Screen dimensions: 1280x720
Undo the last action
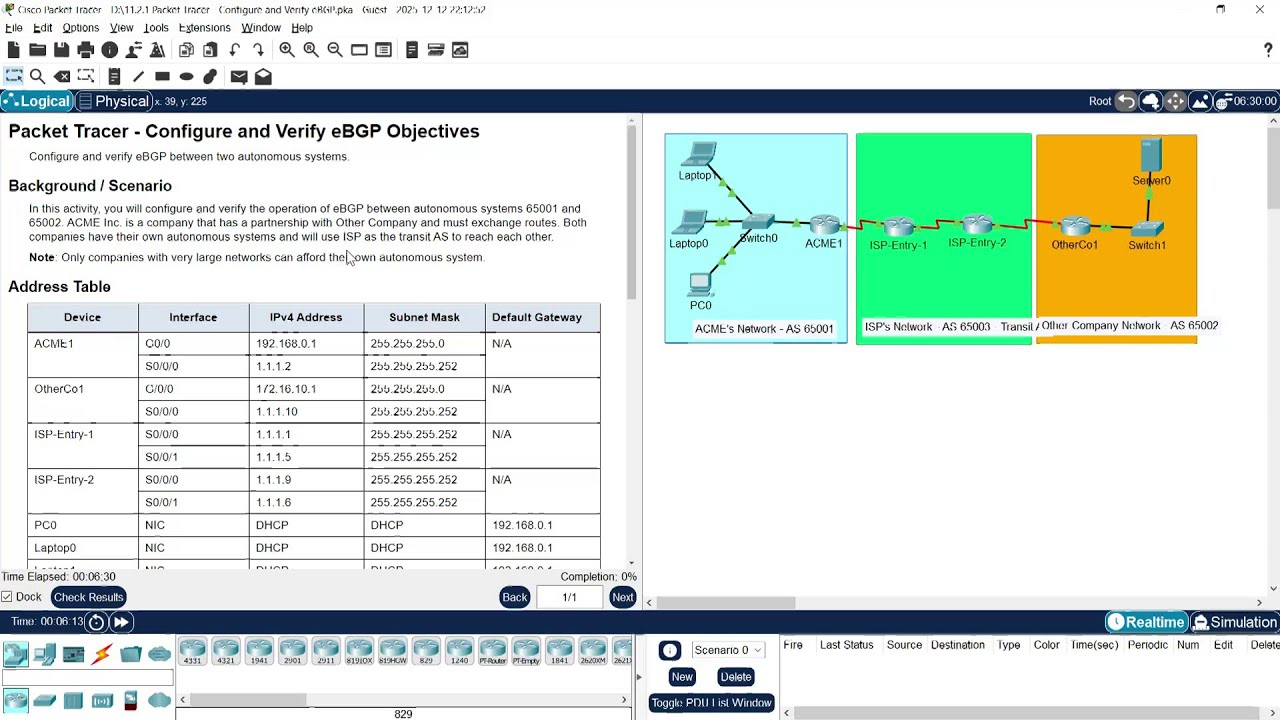point(234,50)
